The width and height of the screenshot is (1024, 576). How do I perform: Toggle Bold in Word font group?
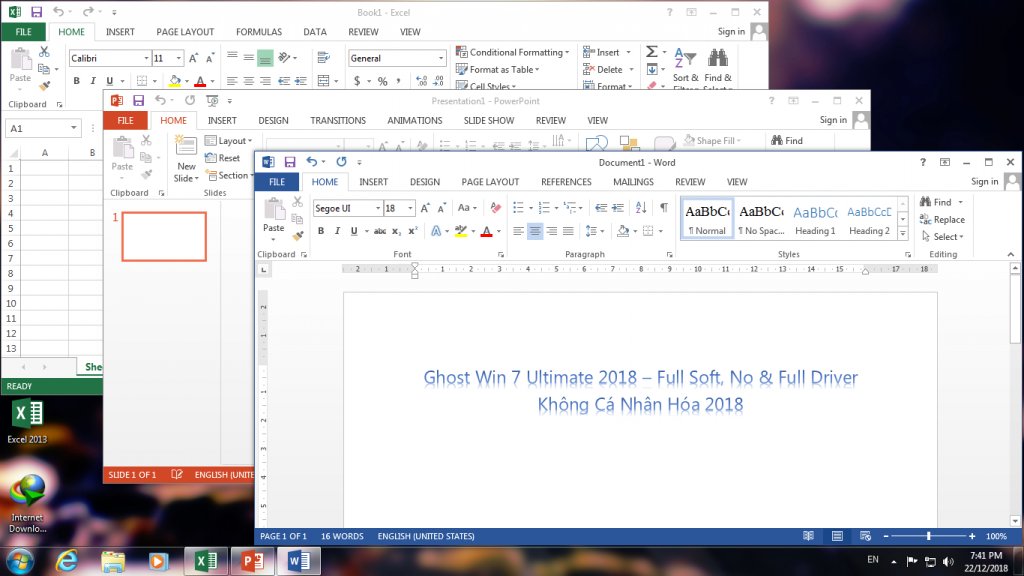(x=321, y=231)
